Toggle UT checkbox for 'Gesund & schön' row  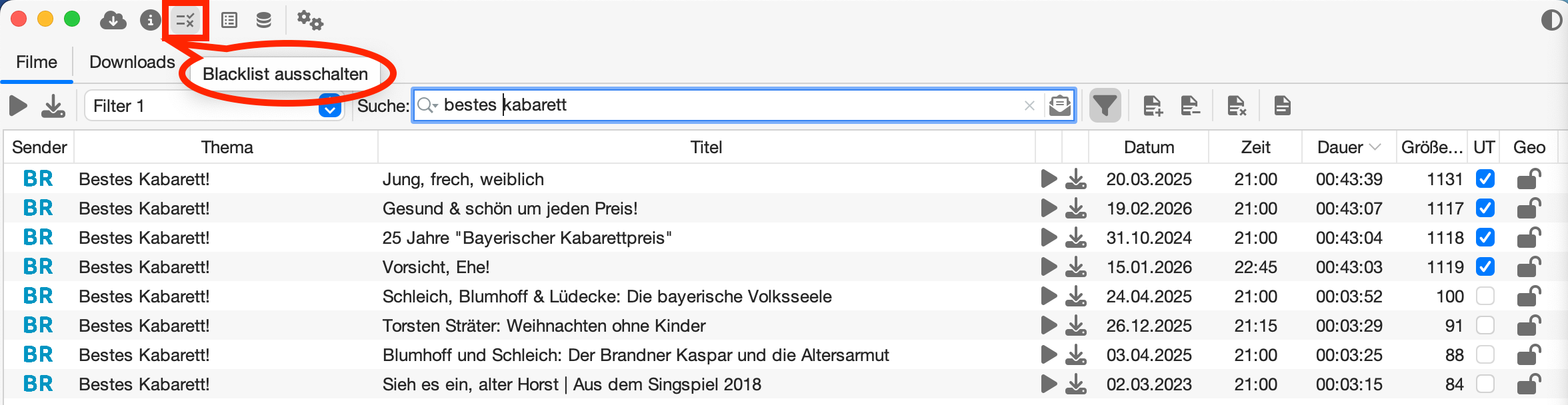1485,208
